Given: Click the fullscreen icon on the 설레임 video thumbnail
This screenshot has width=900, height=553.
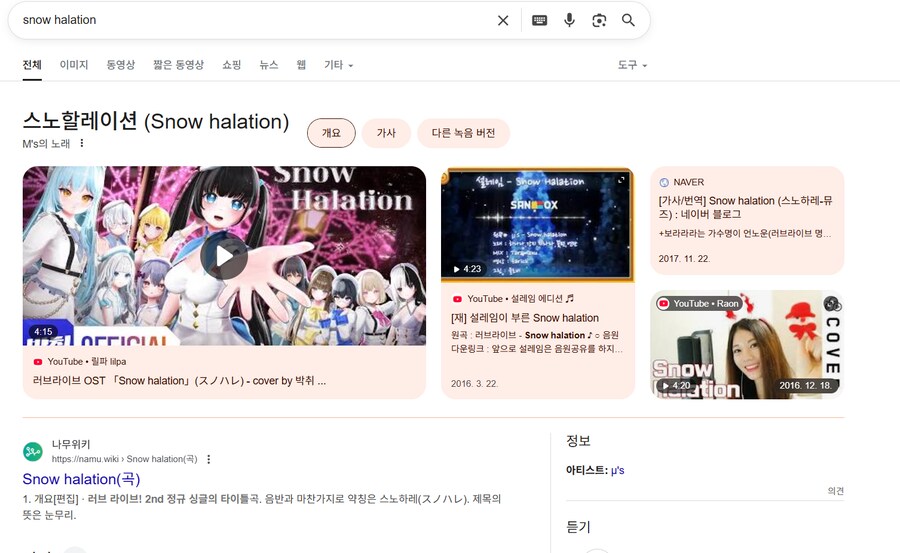Looking at the screenshot, I should point(621,180).
